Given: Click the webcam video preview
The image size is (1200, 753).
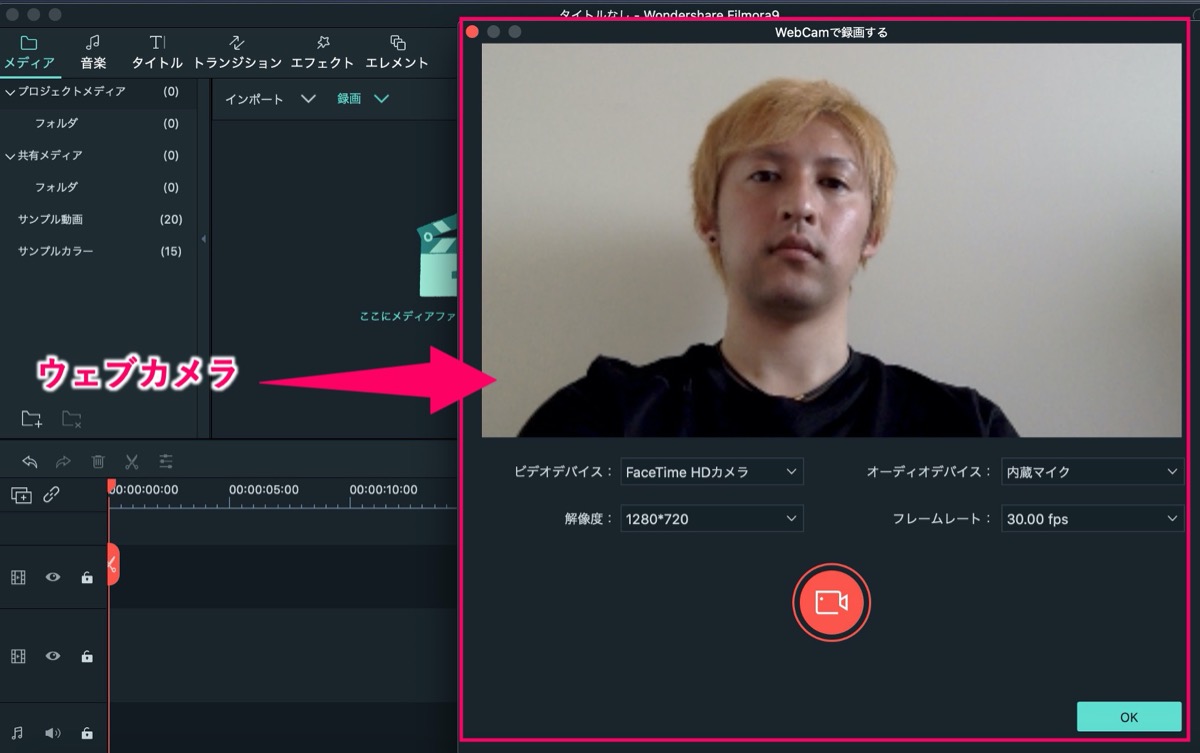Looking at the screenshot, I should coord(831,240).
